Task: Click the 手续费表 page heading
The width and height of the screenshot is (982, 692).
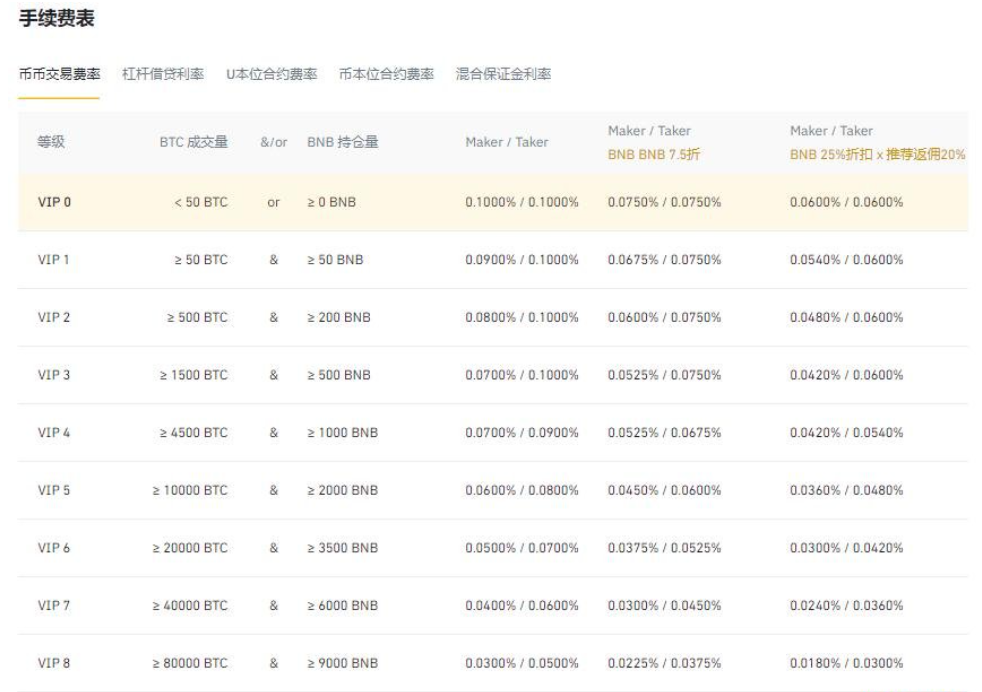Action: pyautogui.click(x=57, y=20)
